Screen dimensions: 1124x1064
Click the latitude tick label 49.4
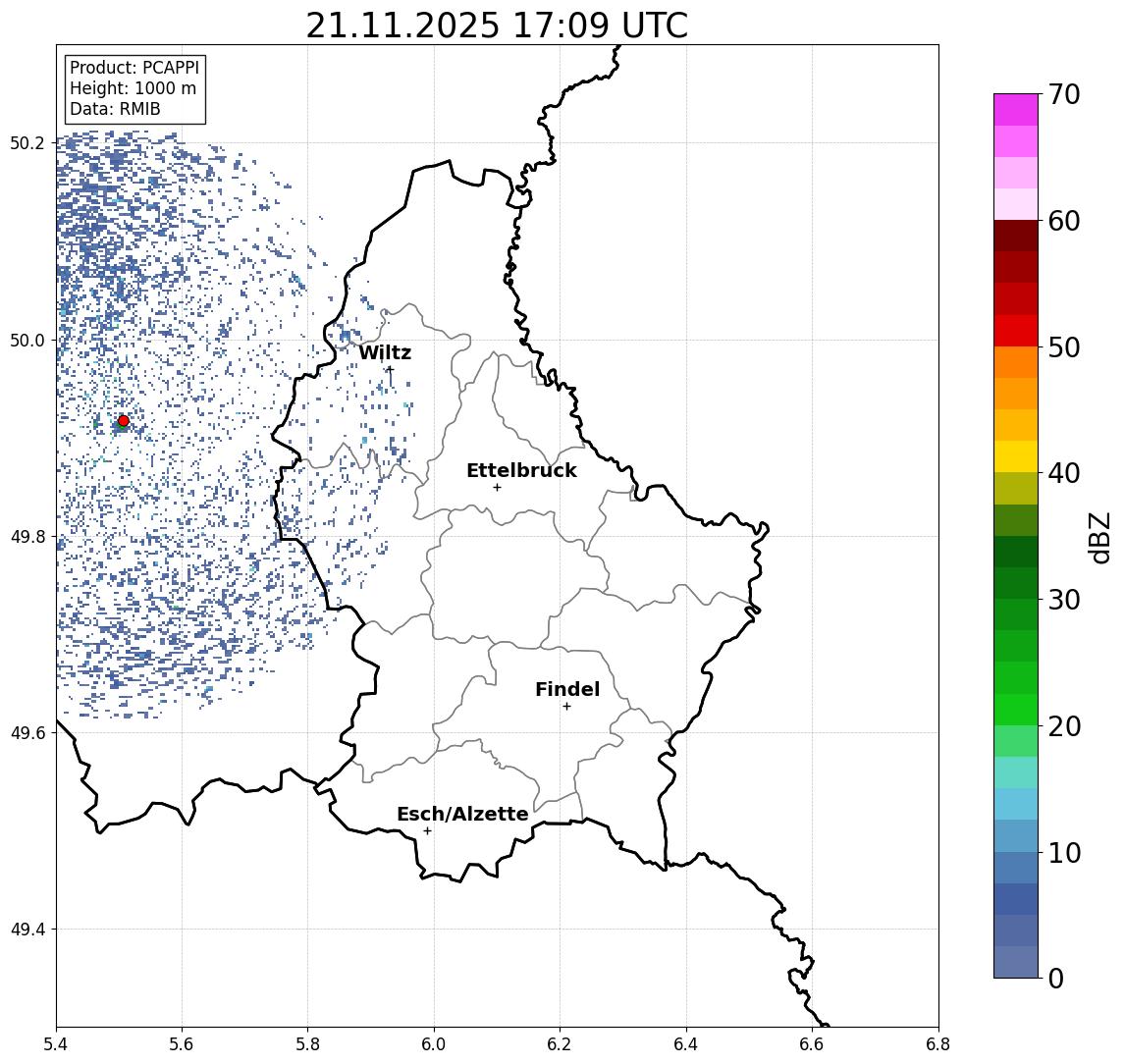pos(27,930)
